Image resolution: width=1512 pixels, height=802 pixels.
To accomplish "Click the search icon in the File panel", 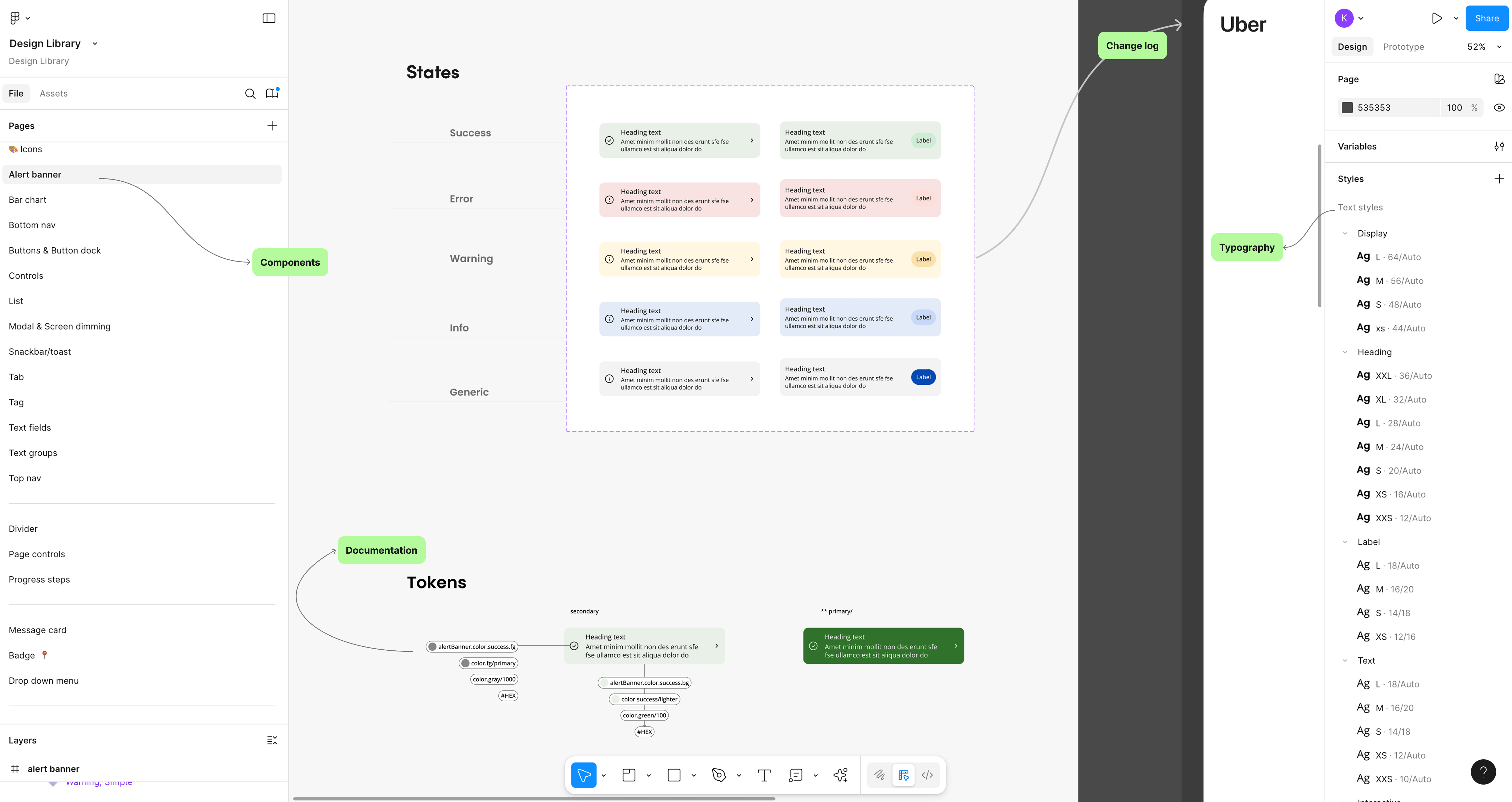I will click(x=250, y=94).
